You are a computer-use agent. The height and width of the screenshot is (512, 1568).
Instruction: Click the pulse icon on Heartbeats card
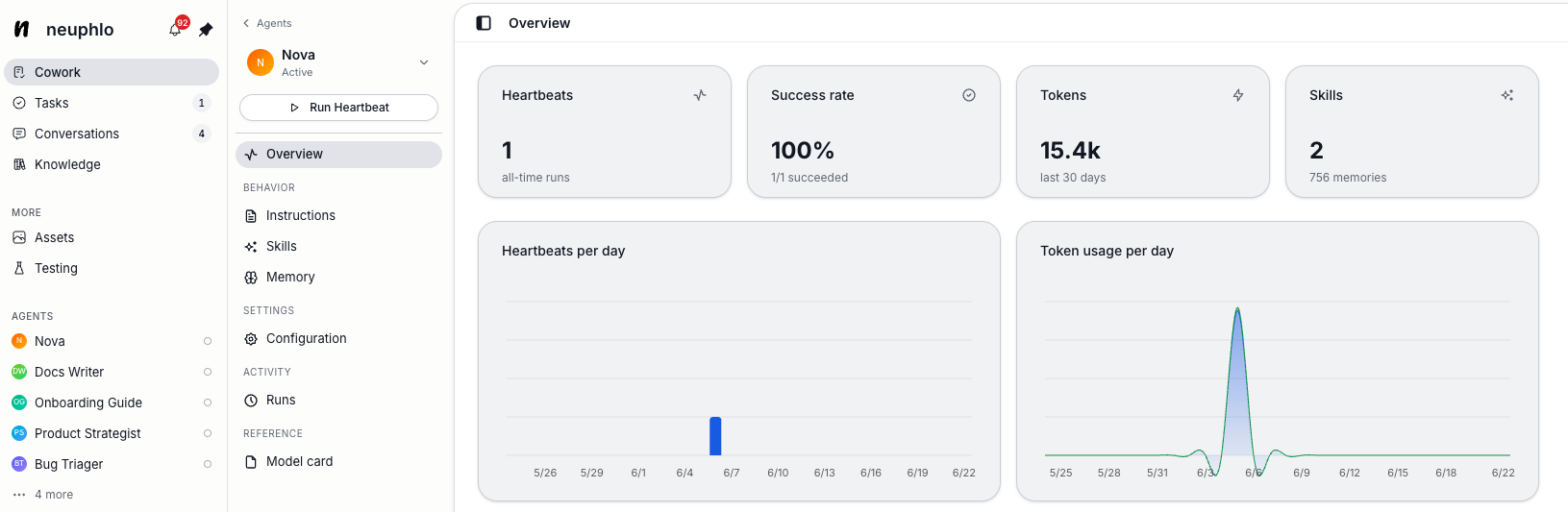(x=700, y=95)
